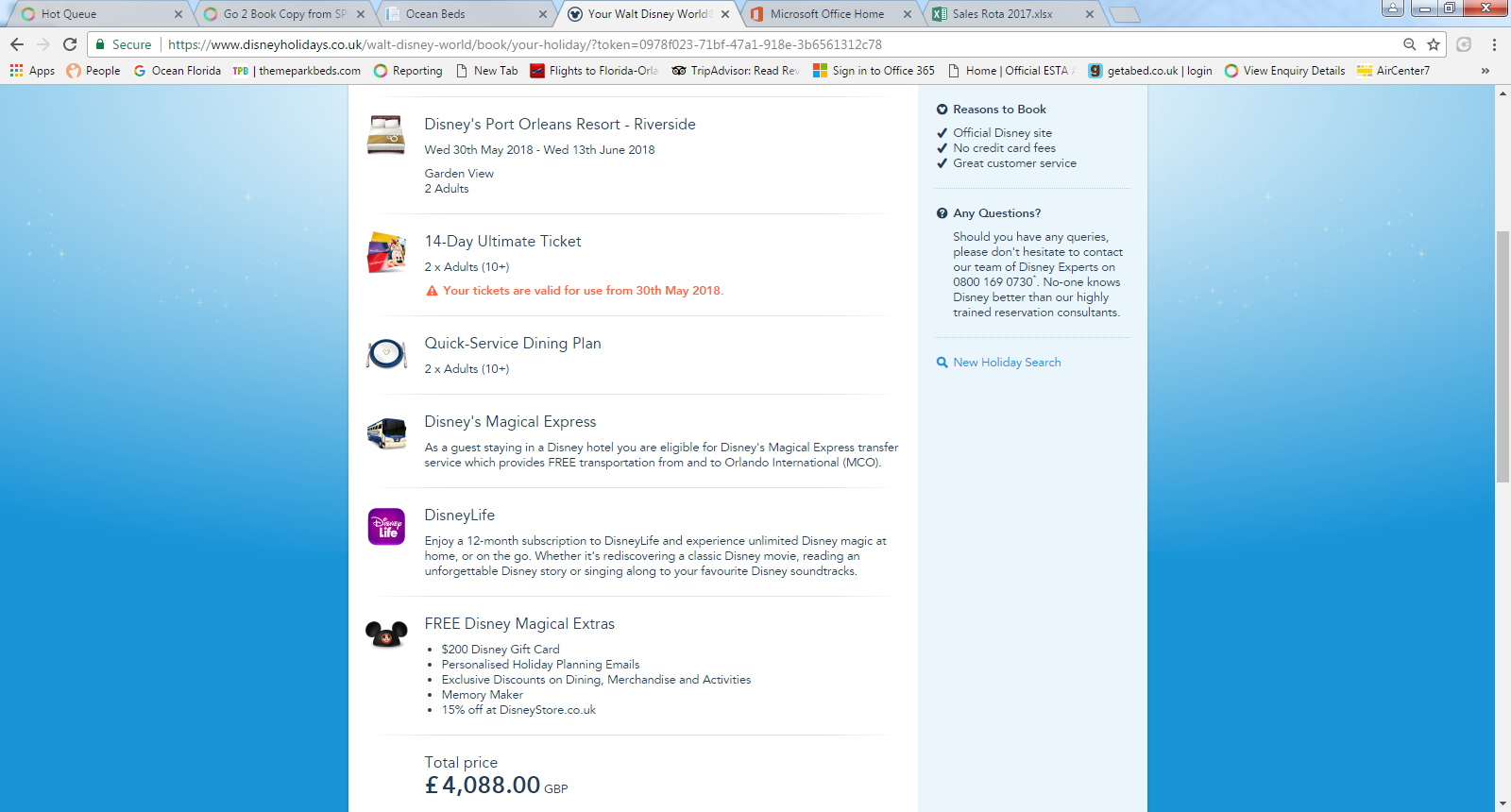Open Flights to Florida-Orlando bookmark
The image size is (1511, 812).
point(594,71)
